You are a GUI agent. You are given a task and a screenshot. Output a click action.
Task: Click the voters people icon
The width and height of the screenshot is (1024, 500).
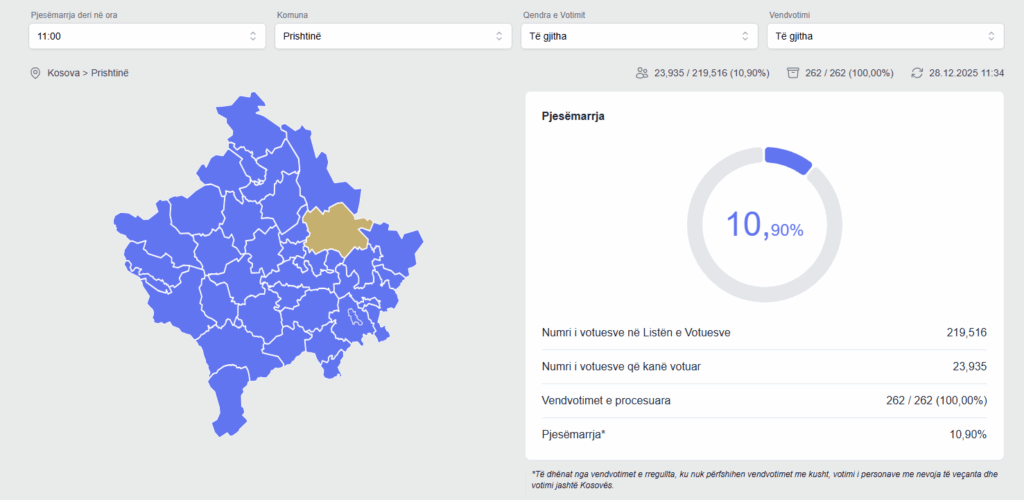(x=641, y=73)
